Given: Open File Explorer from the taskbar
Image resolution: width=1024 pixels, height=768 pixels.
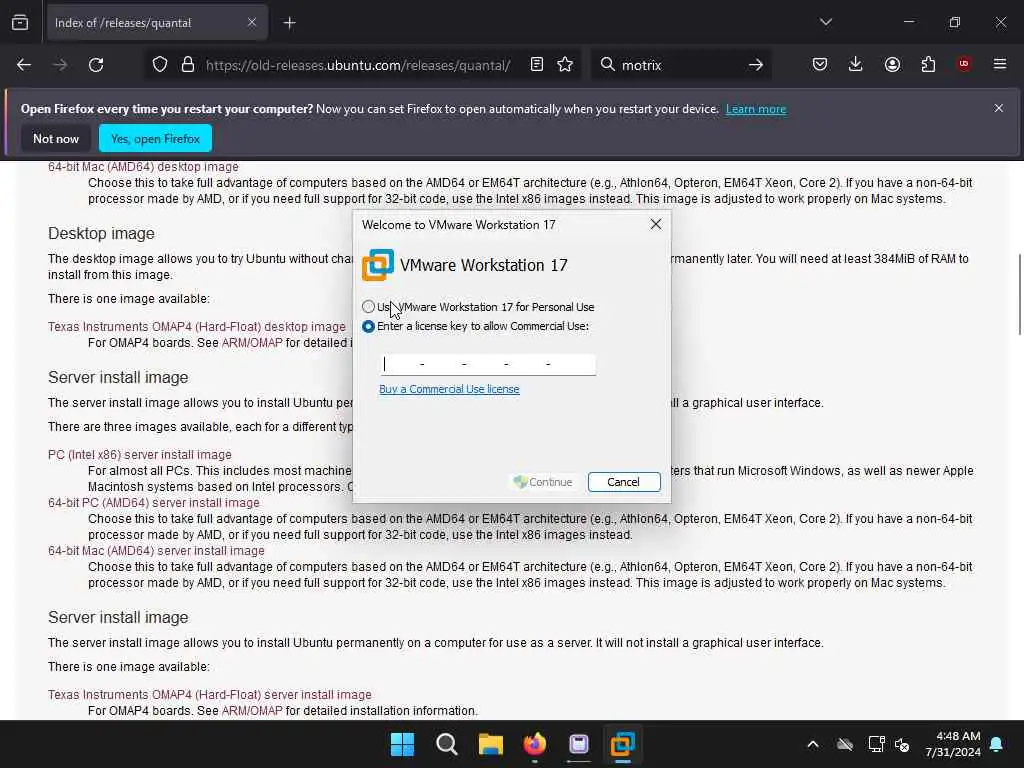Looking at the screenshot, I should click(490, 744).
